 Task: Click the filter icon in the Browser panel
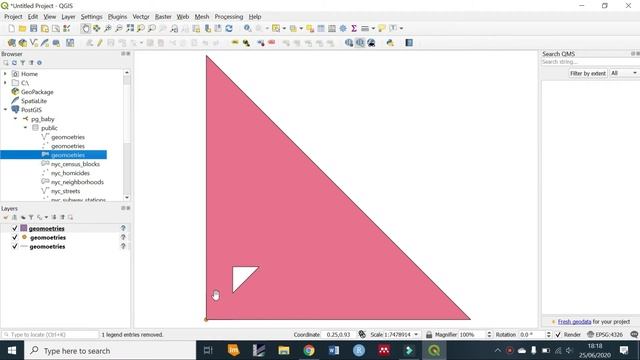coord(22,63)
